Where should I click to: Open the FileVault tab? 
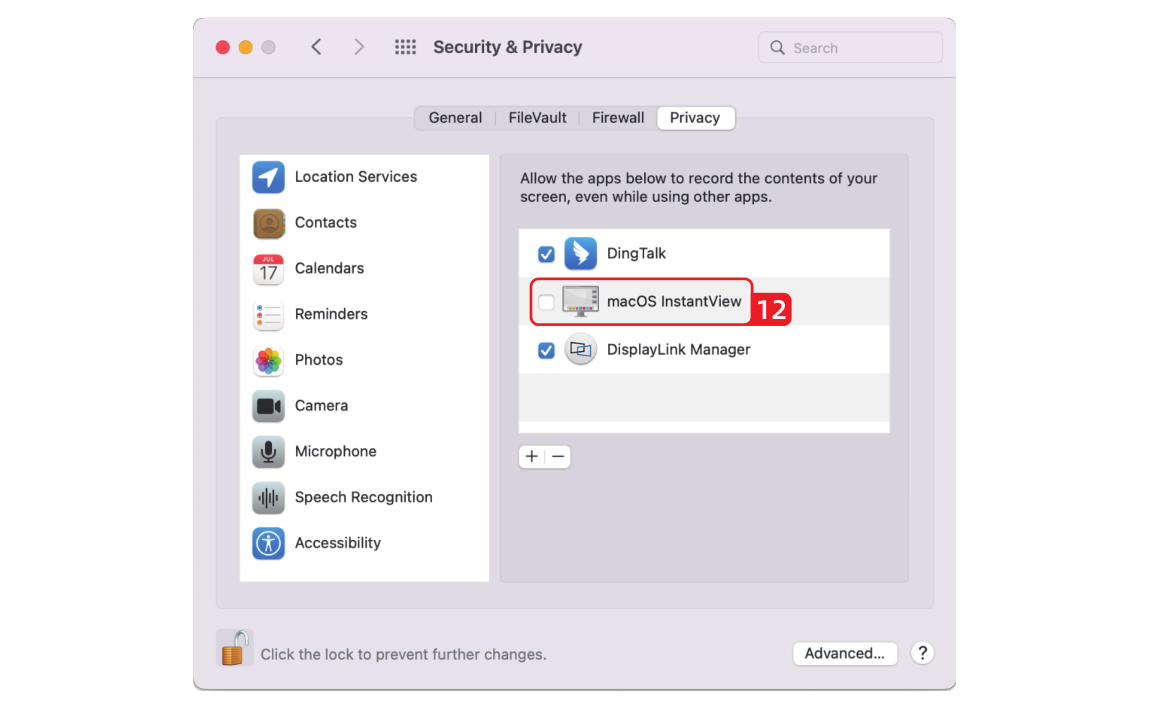click(x=537, y=118)
